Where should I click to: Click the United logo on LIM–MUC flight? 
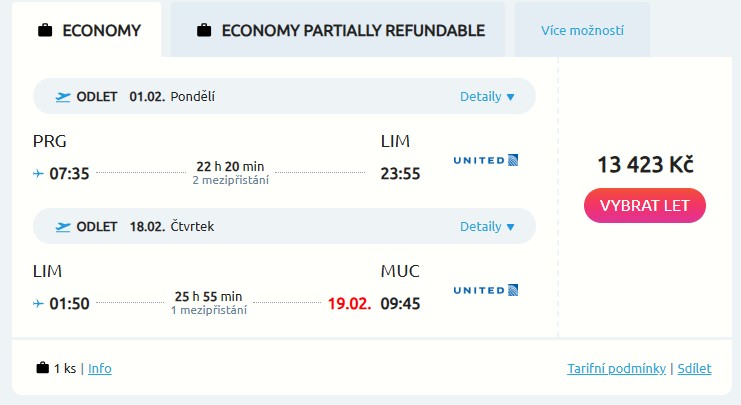coord(486,290)
